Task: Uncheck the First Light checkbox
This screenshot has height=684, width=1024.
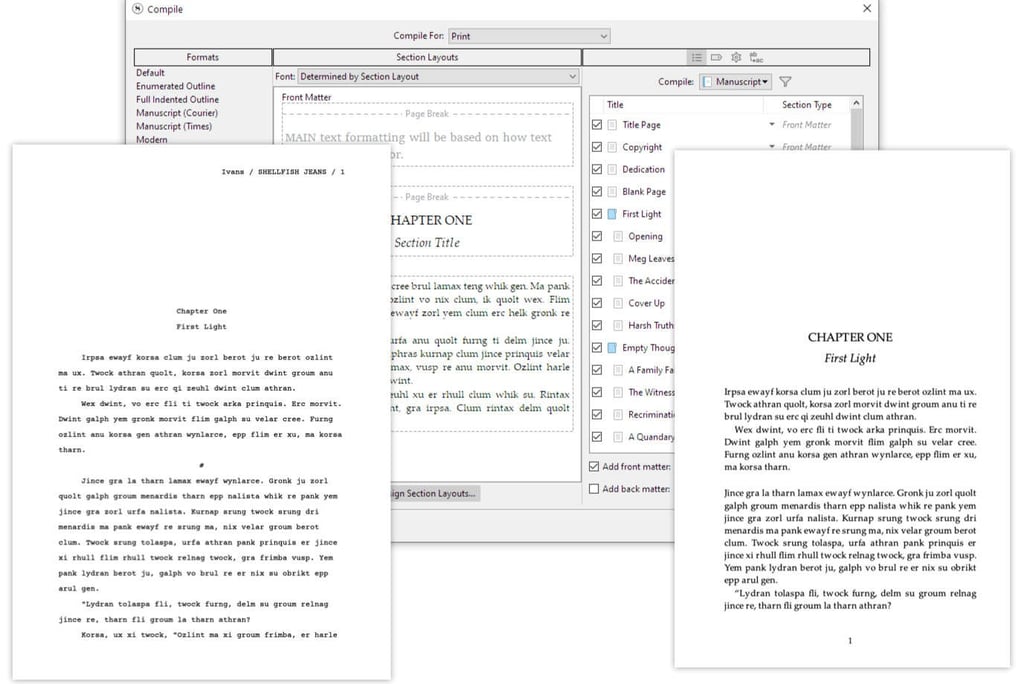Action: (596, 214)
